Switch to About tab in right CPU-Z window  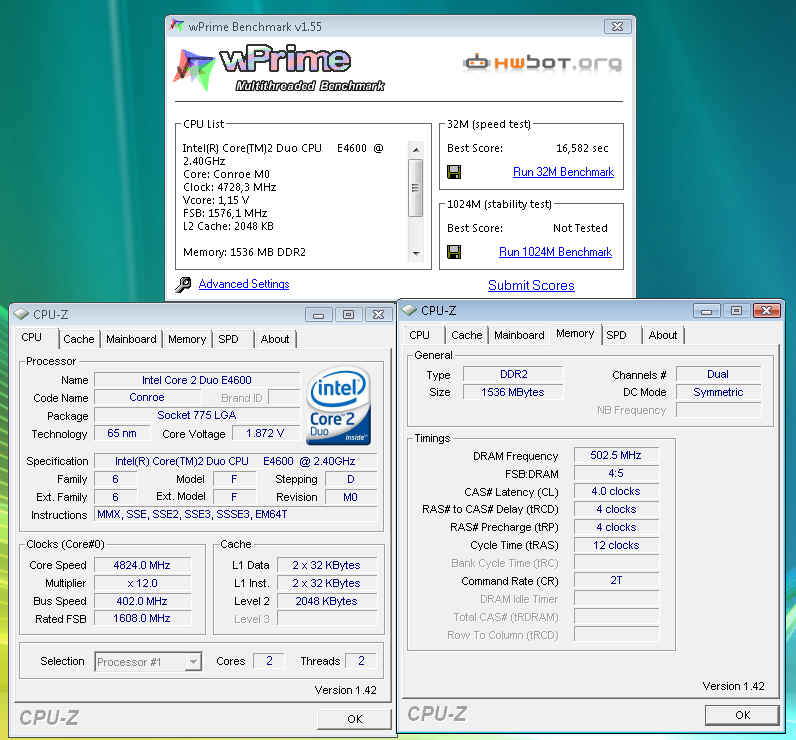coord(662,335)
